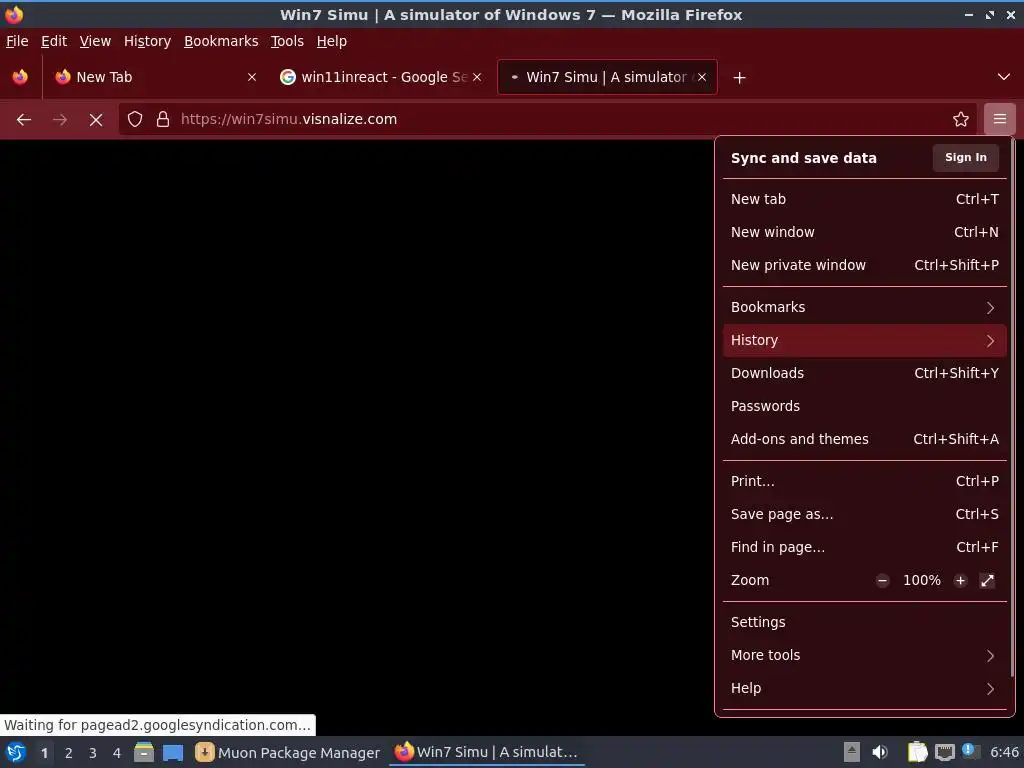Click the taskbar clock showing 6:46

1004,752
